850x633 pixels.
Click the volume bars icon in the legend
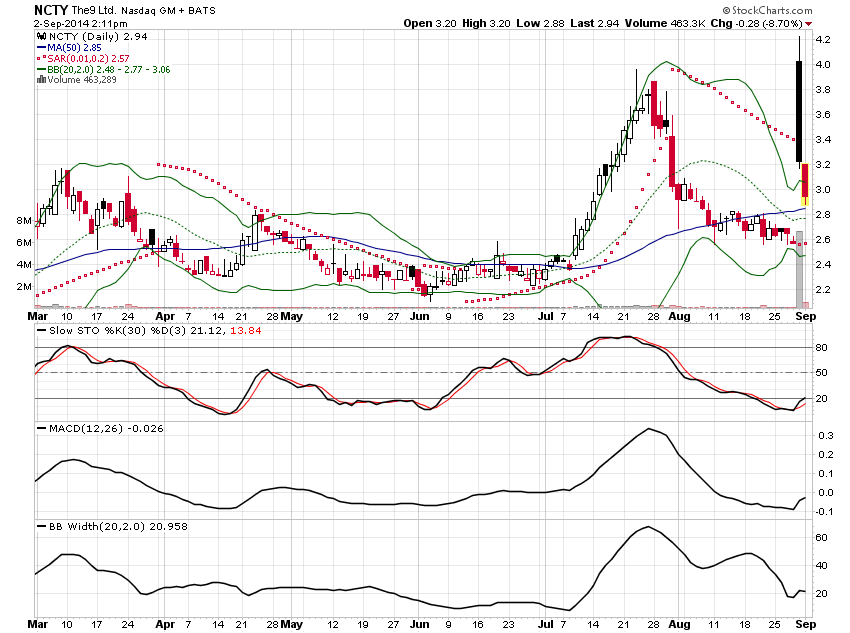coord(41,80)
